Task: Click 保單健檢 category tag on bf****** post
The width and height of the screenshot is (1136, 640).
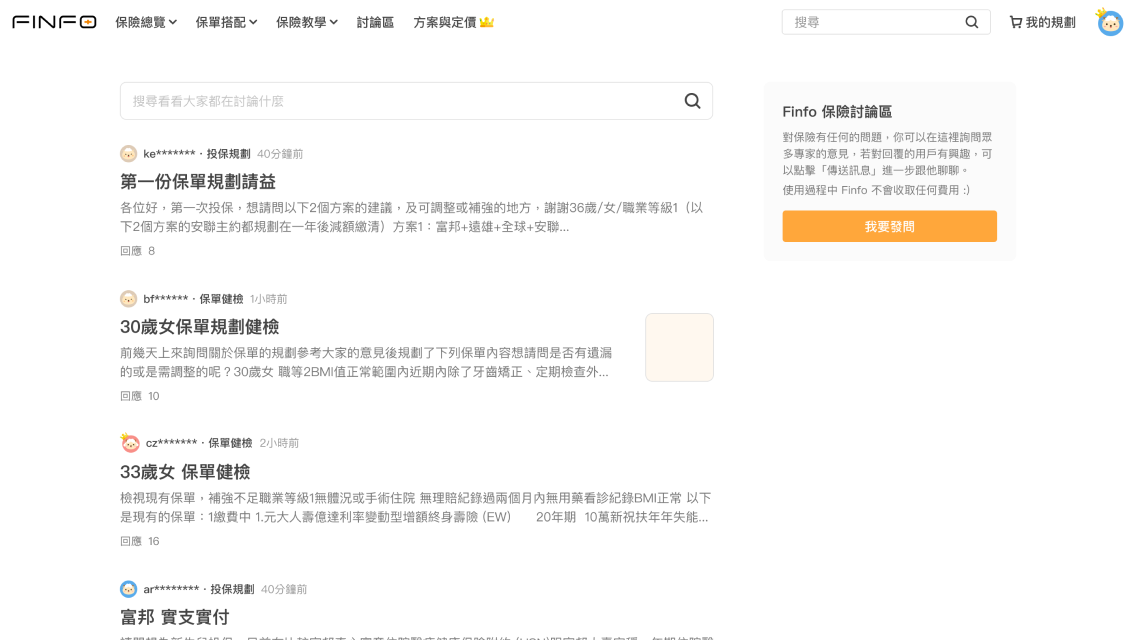Action: click(x=221, y=299)
